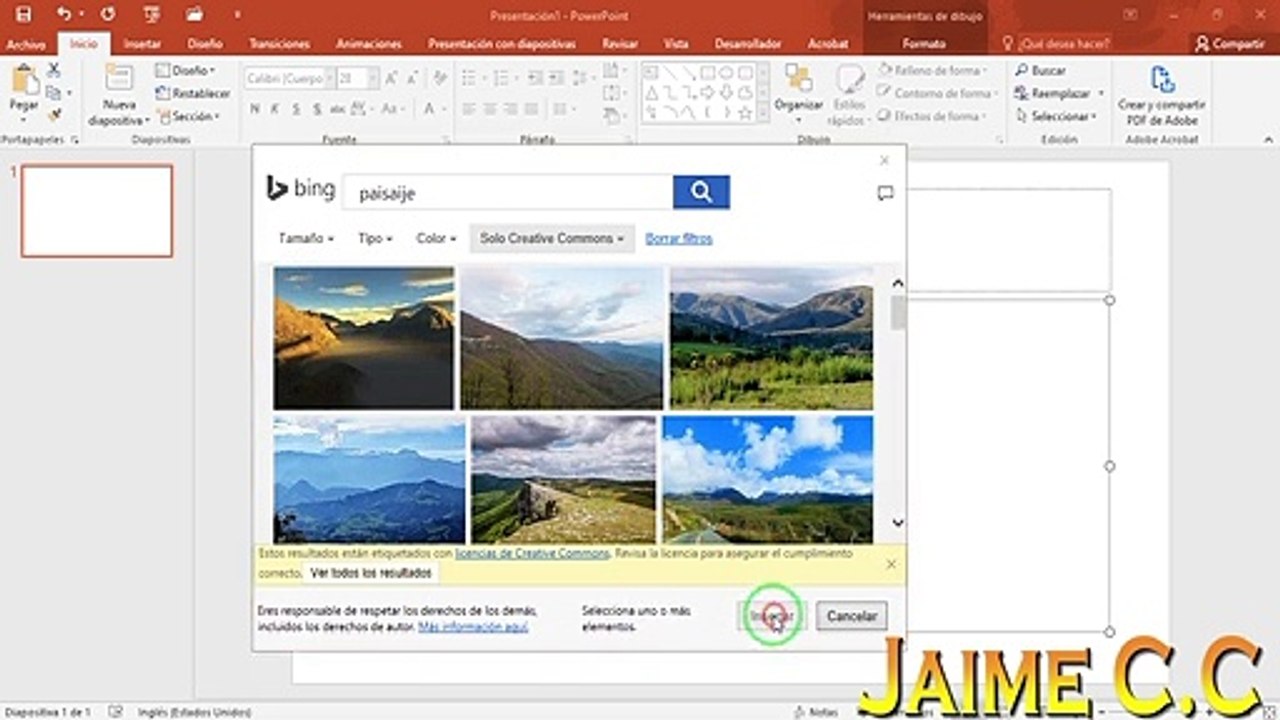Open the Relleno de forma dropdown
The height and width of the screenshot is (720, 1280).
click(932, 70)
